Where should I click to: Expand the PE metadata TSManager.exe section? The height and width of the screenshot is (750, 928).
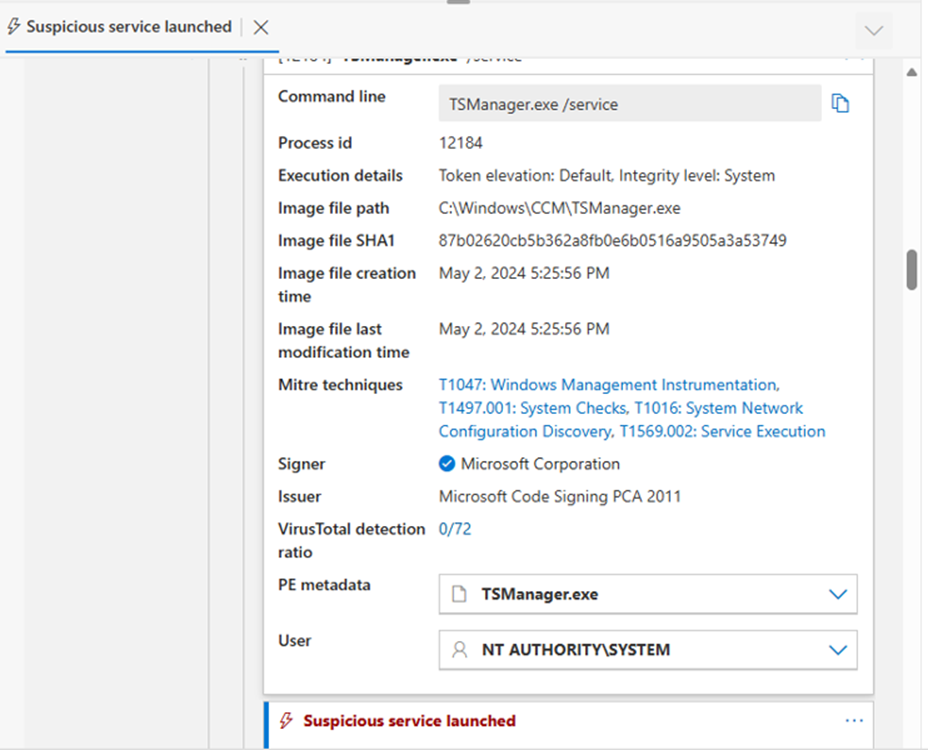click(x=838, y=594)
